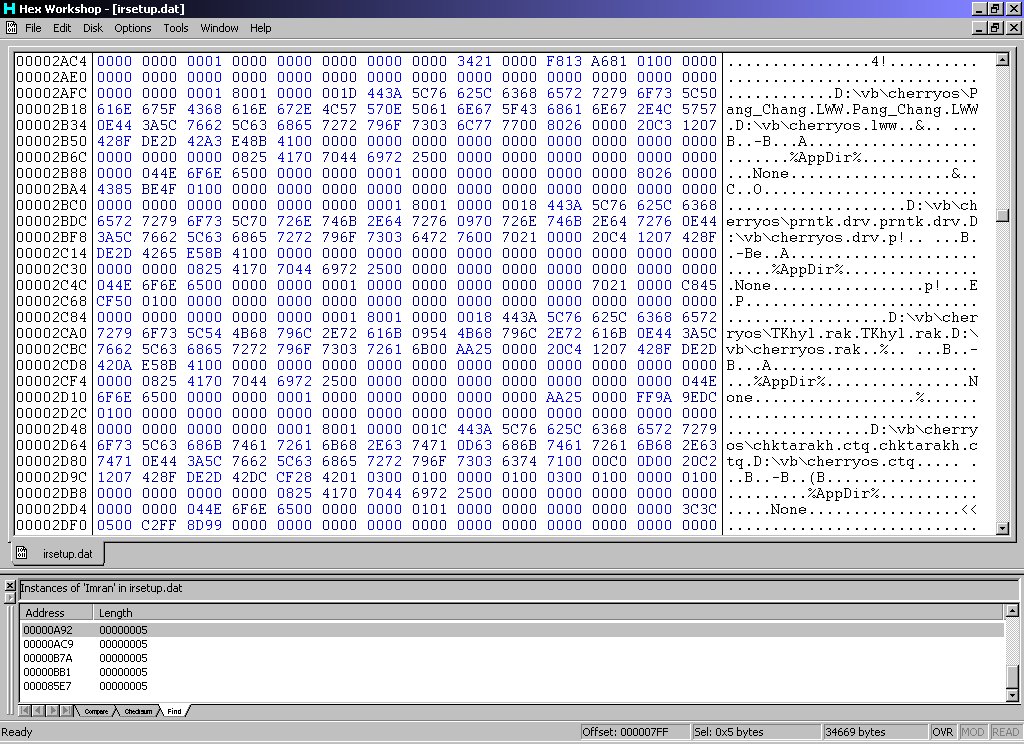Click the Hex Workshop application icon in title bar
Screen dimensions: 1024x744
pyautogui.click(x=9, y=8)
